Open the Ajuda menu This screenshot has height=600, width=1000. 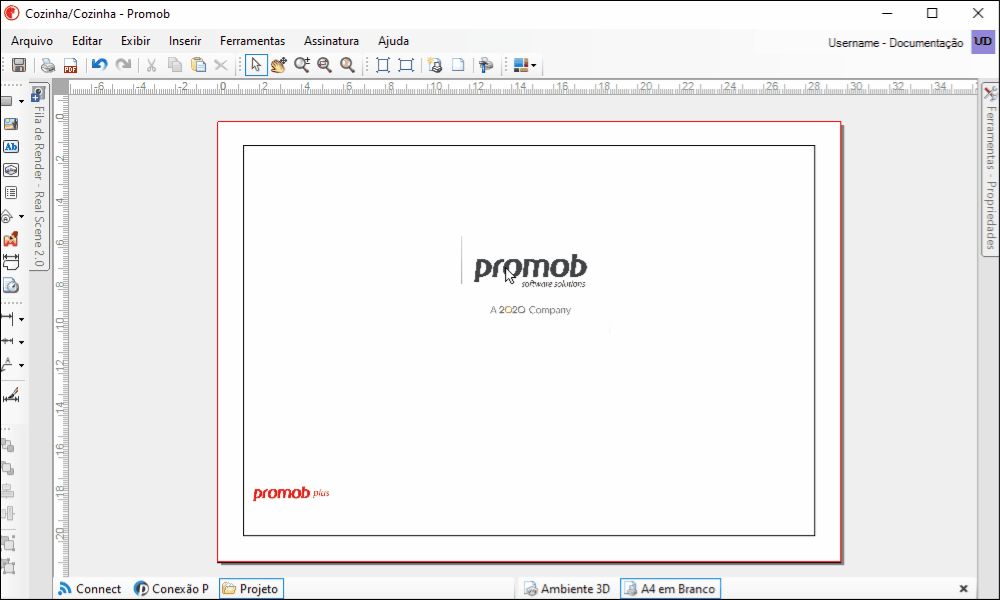click(393, 41)
